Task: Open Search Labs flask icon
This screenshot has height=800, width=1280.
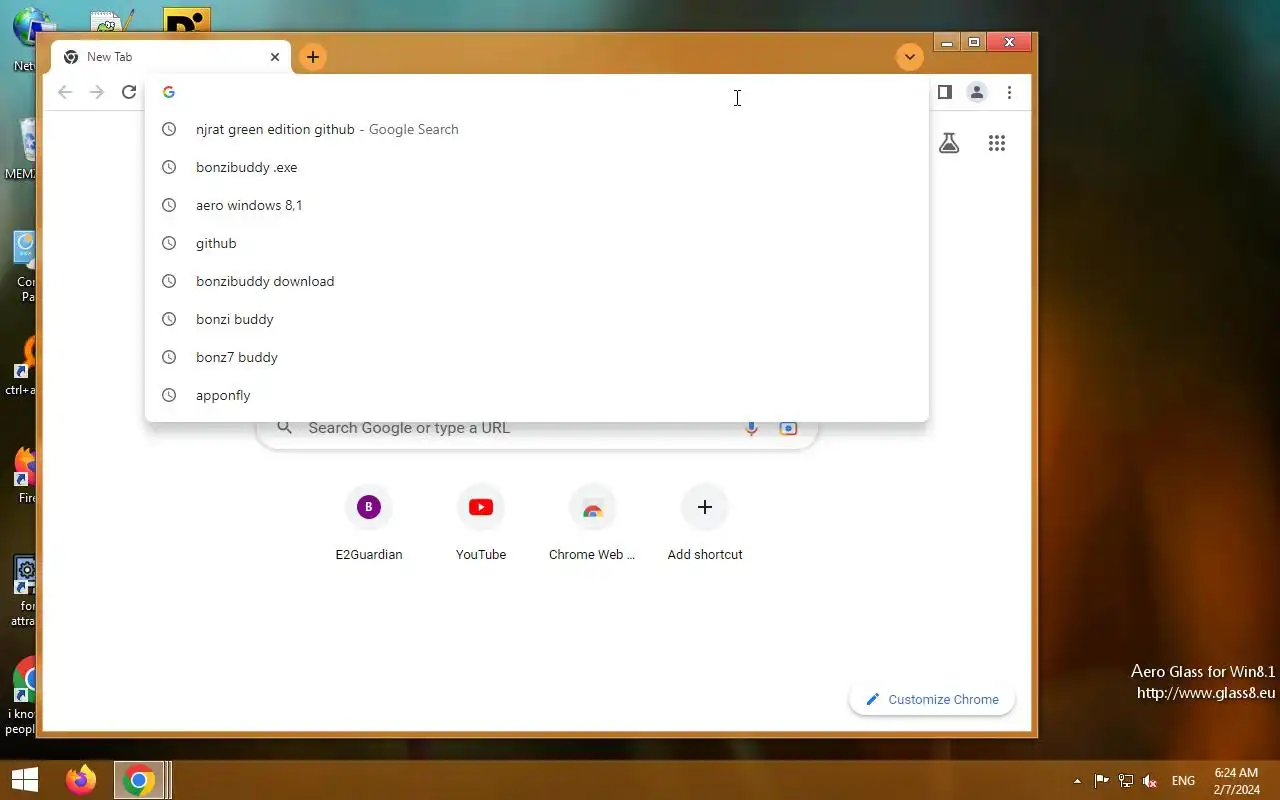Action: [949, 143]
